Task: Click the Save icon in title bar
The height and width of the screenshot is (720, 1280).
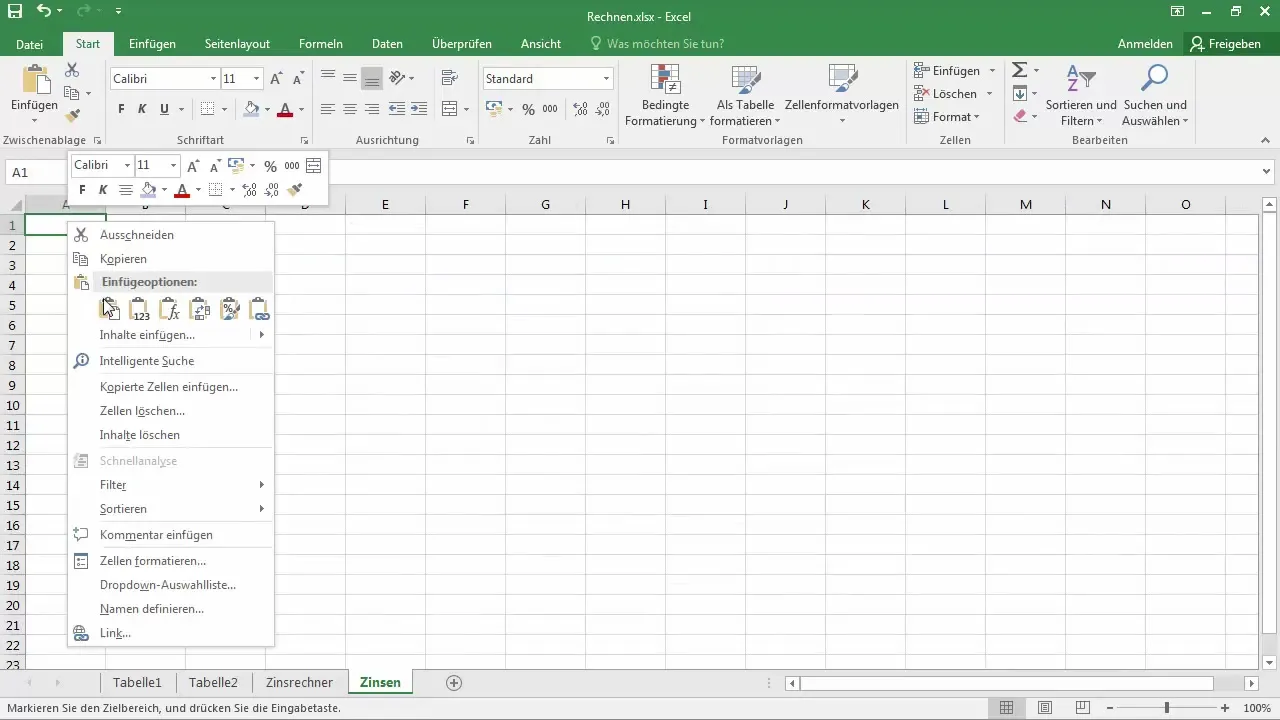Action: 15,12
